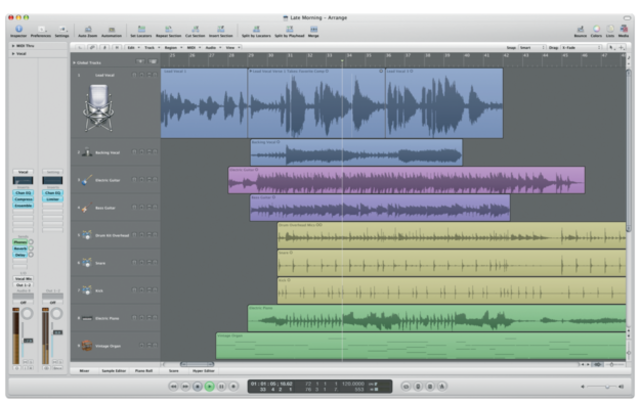
Task: Open the Track local menu
Action: click(152, 48)
